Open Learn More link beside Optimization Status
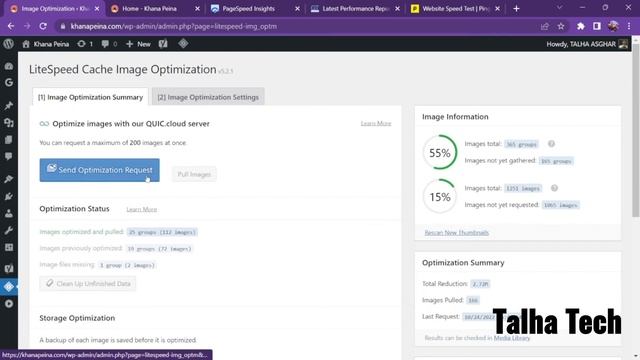 pyautogui.click(x=142, y=209)
